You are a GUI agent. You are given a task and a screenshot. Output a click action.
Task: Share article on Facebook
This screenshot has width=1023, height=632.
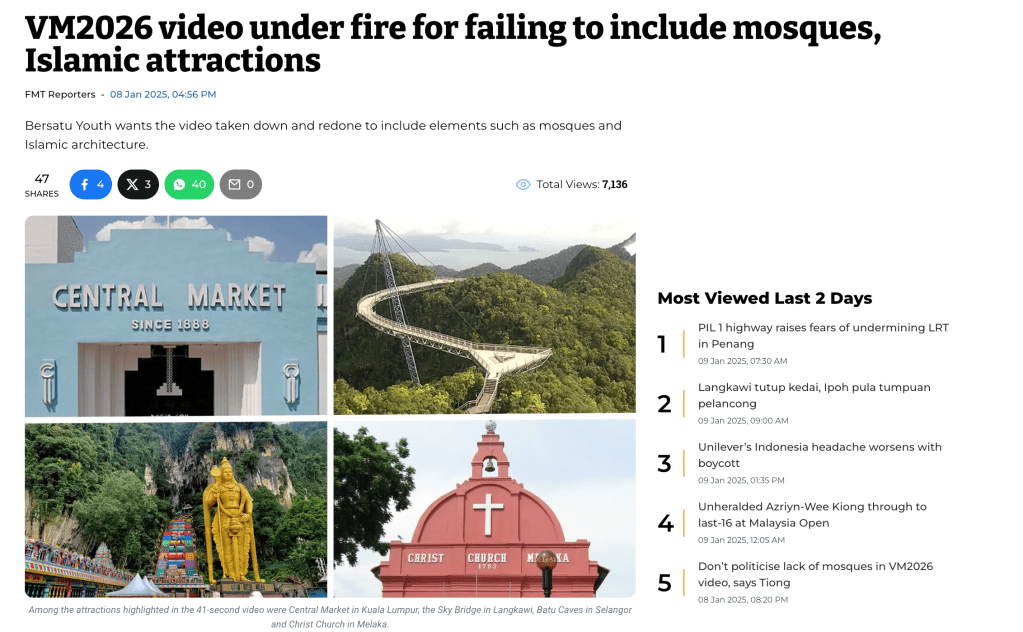[91, 185]
